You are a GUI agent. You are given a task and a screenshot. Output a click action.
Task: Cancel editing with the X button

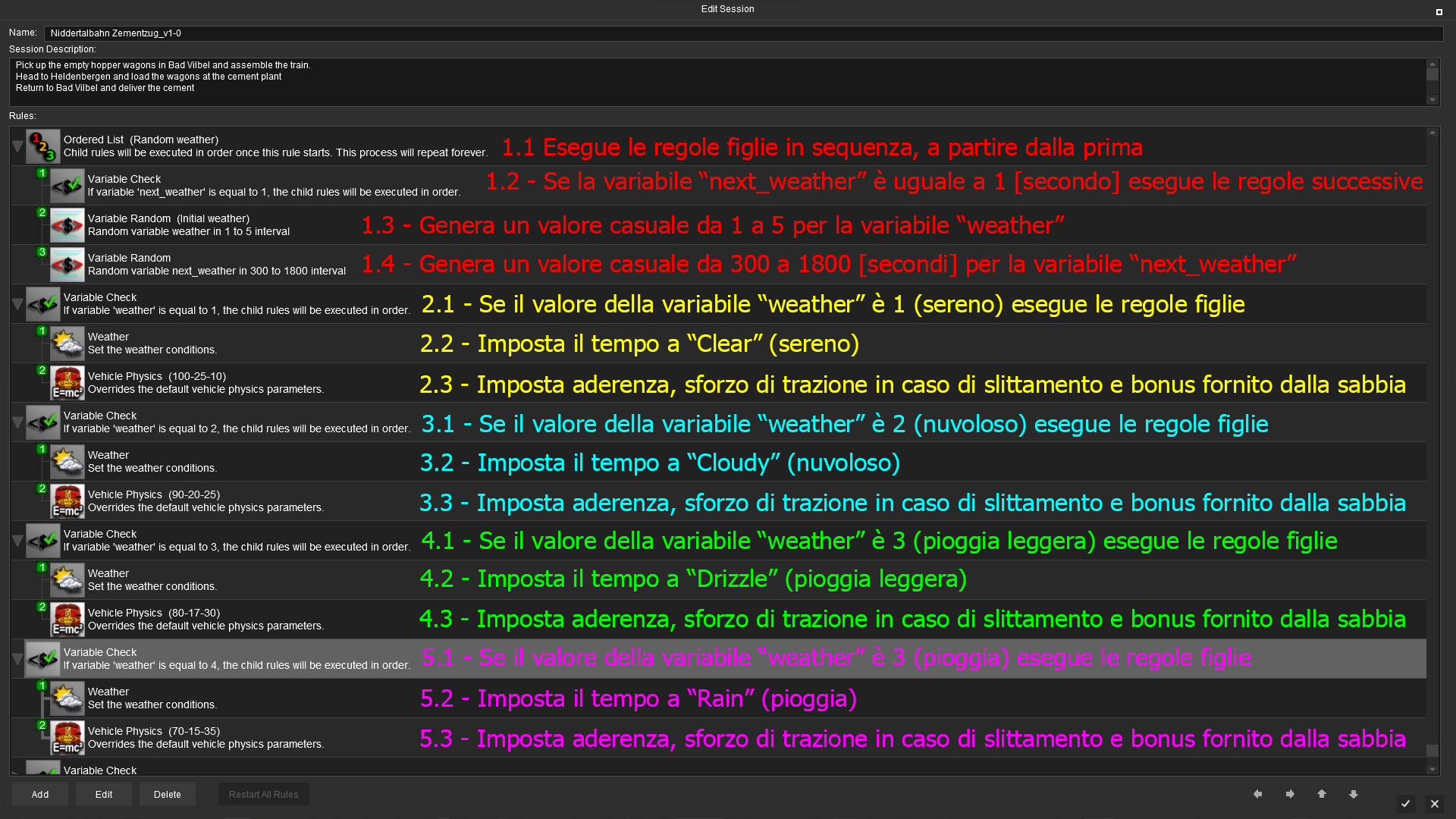(1434, 804)
